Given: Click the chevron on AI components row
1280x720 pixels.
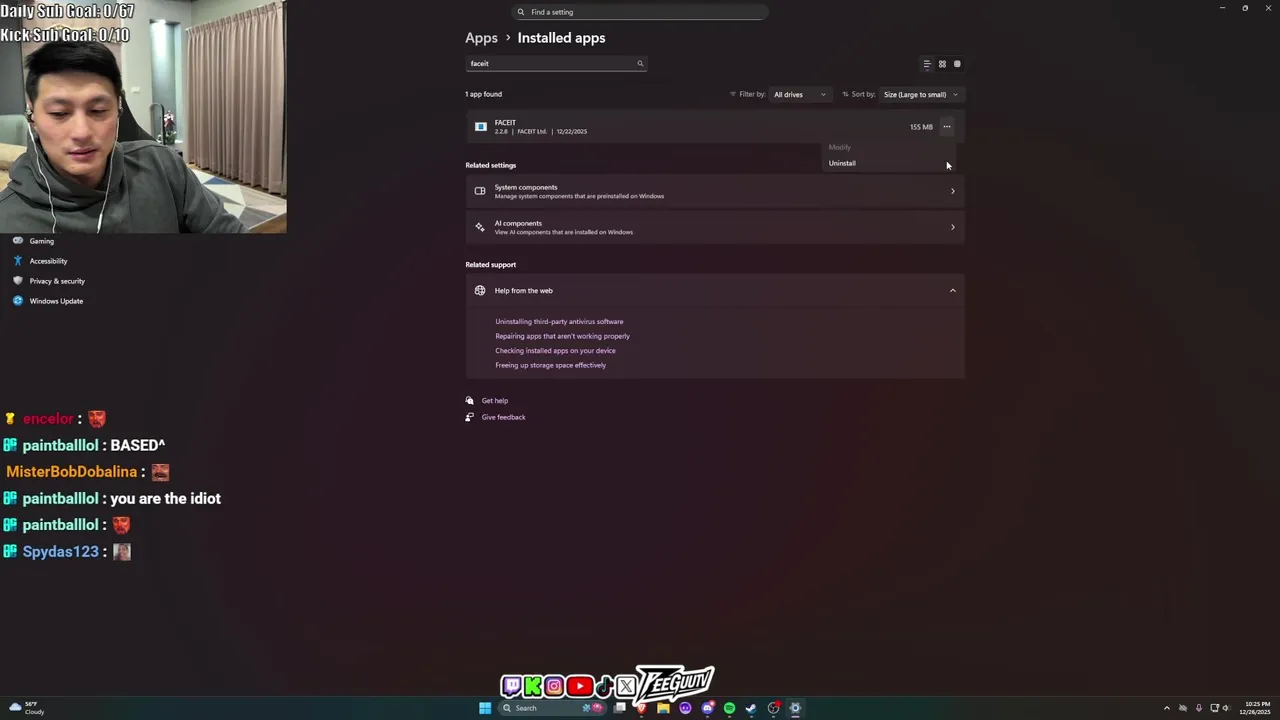Looking at the screenshot, I should click(952, 227).
